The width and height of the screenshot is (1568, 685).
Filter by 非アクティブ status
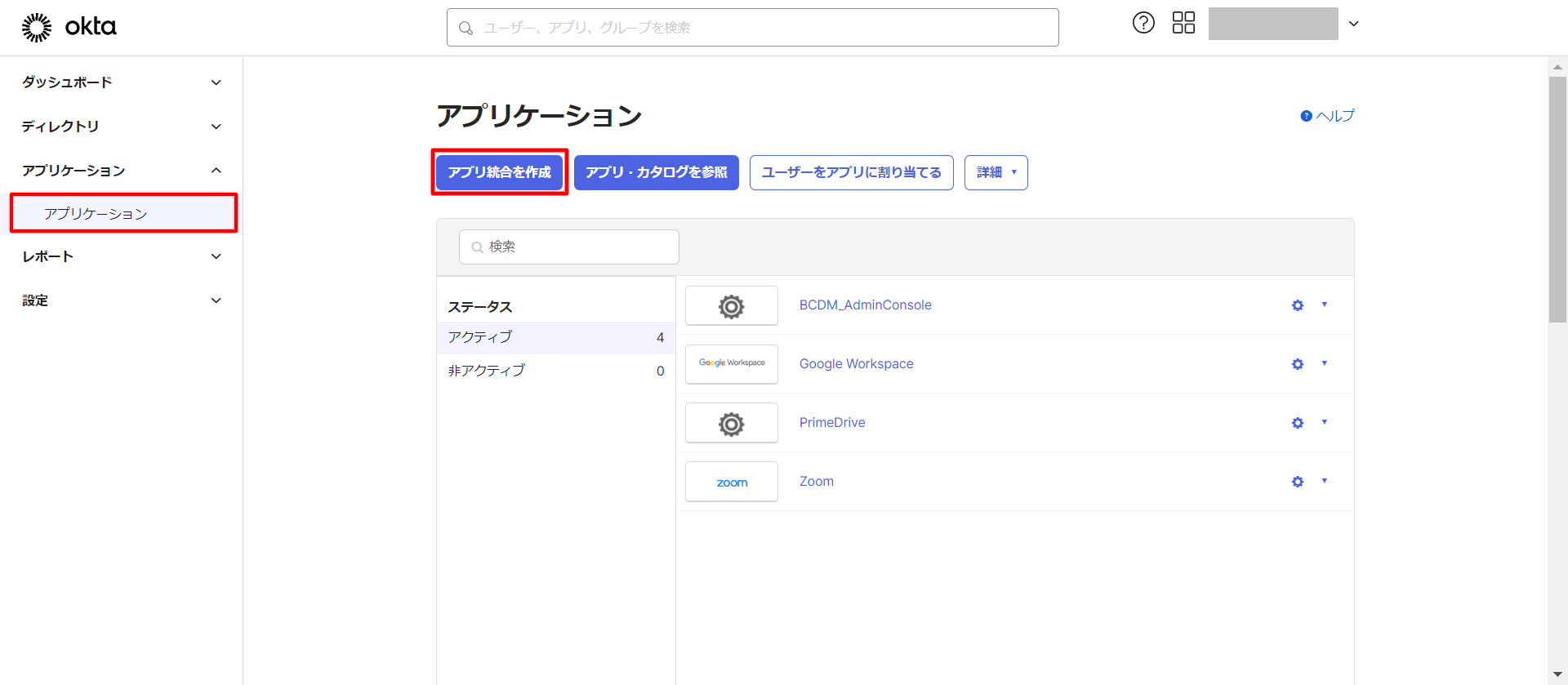pos(555,371)
